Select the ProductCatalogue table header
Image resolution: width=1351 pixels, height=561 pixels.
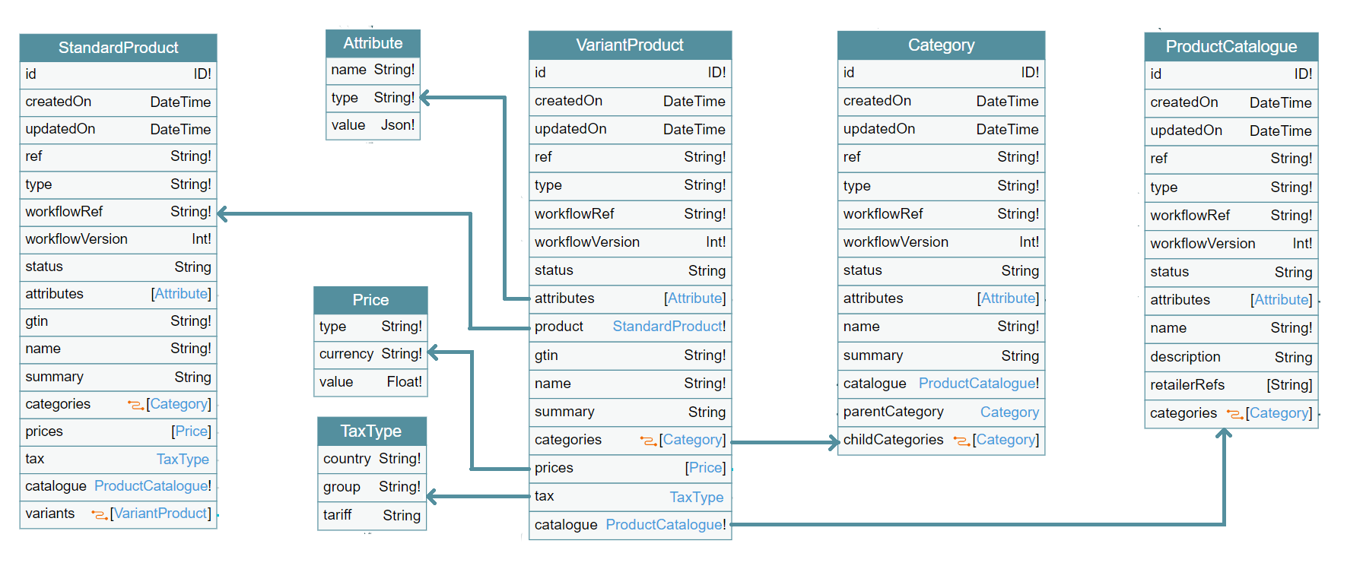[x=1231, y=47]
